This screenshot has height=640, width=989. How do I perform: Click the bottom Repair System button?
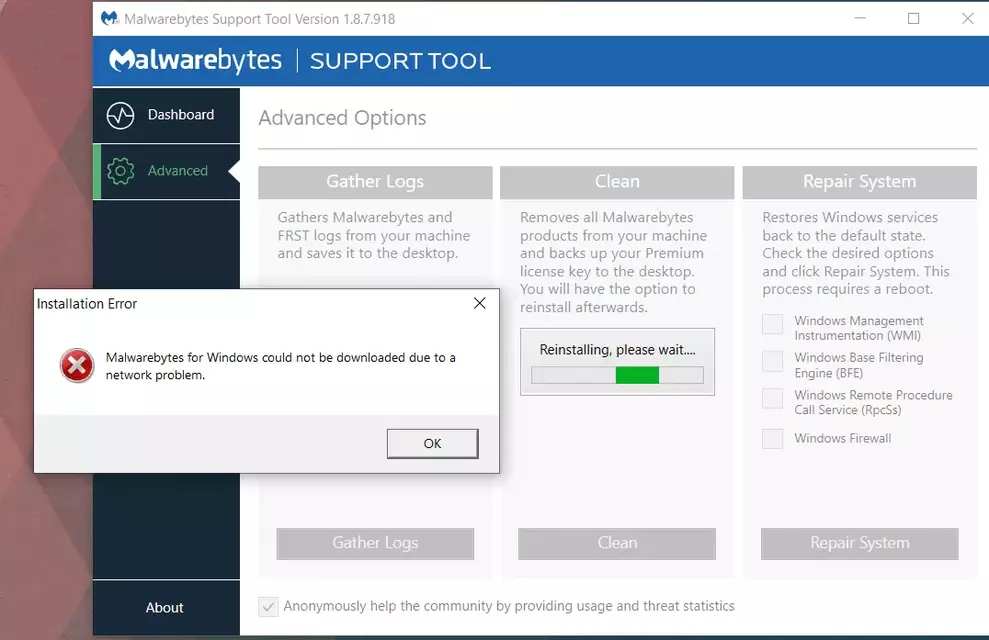pos(860,543)
